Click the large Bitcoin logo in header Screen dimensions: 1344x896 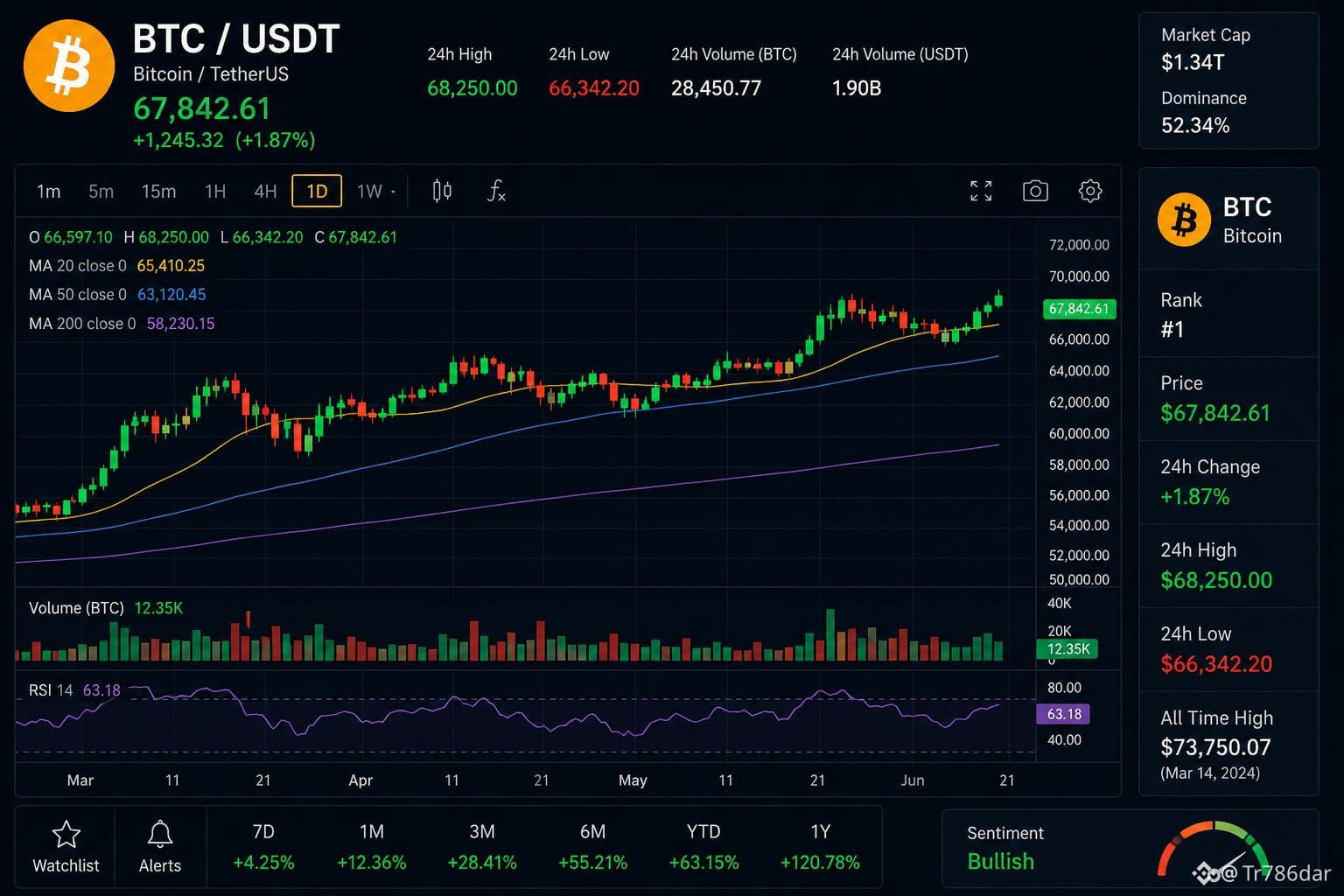[69, 66]
